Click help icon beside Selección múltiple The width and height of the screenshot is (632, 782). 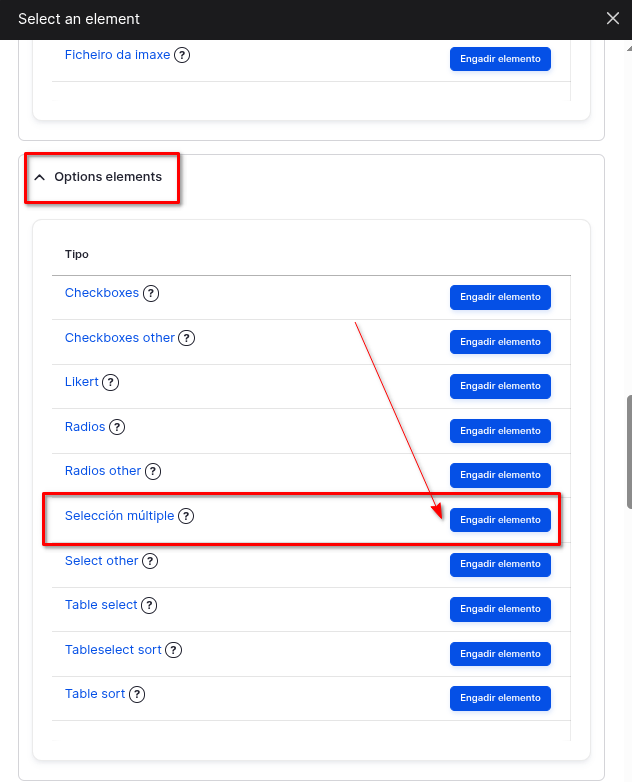pyautogui.click(x=186, y=516)
